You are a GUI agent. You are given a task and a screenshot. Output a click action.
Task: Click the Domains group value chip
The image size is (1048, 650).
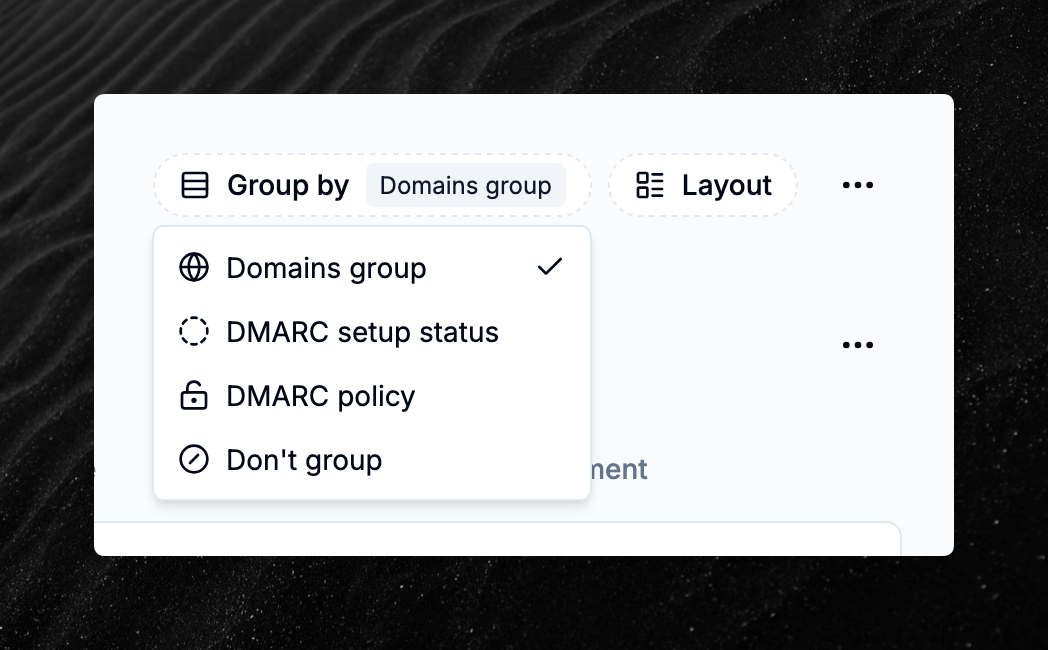click(x=465, y=185)
